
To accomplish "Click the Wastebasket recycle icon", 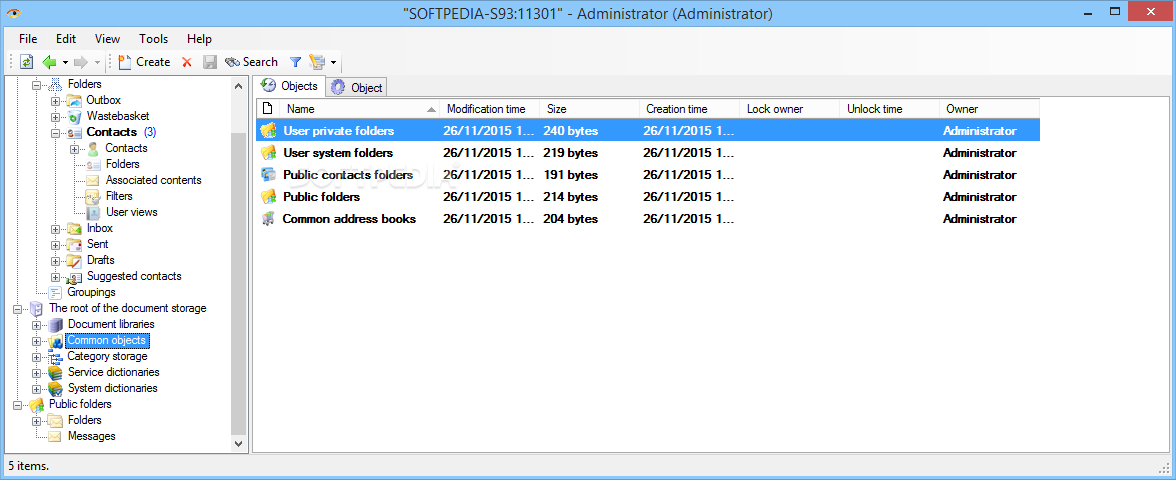I will tap(74, 116).
